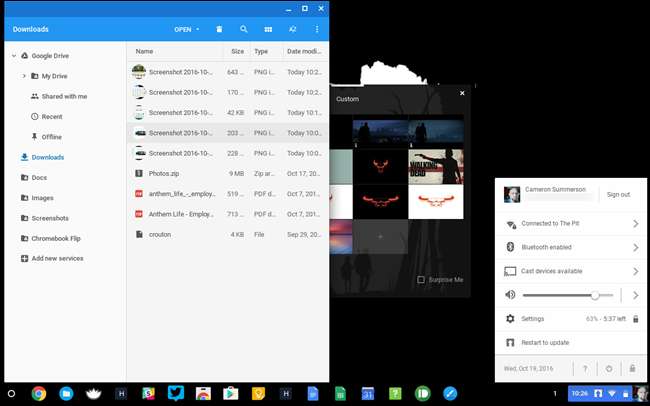The height and width of the screenshot is (406, 650).
Task: Click Sign out in the system tray
Action: (618, 194)
